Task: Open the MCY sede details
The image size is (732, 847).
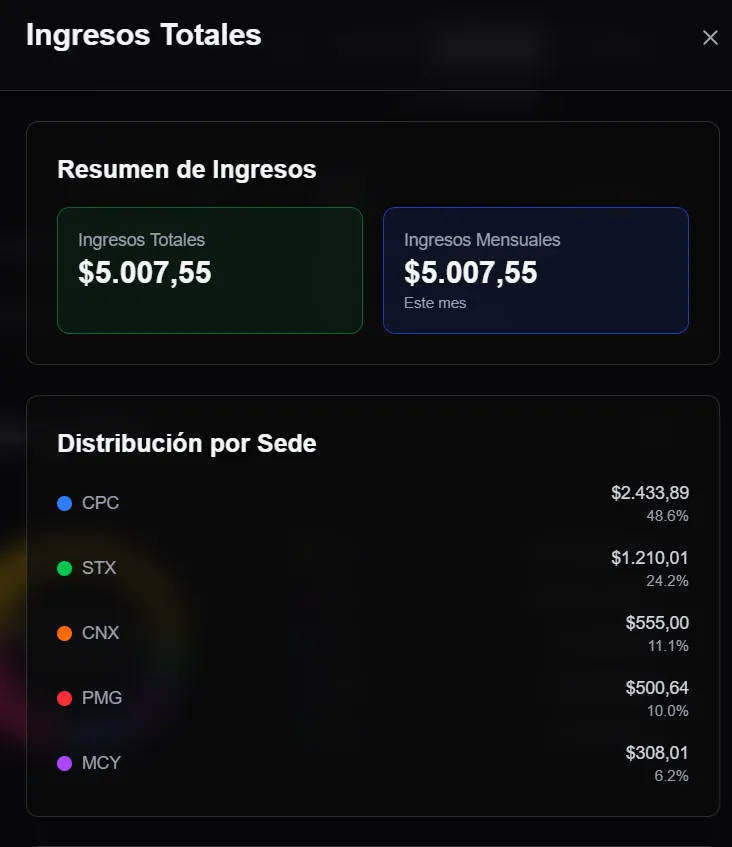Action: (101, 763)
